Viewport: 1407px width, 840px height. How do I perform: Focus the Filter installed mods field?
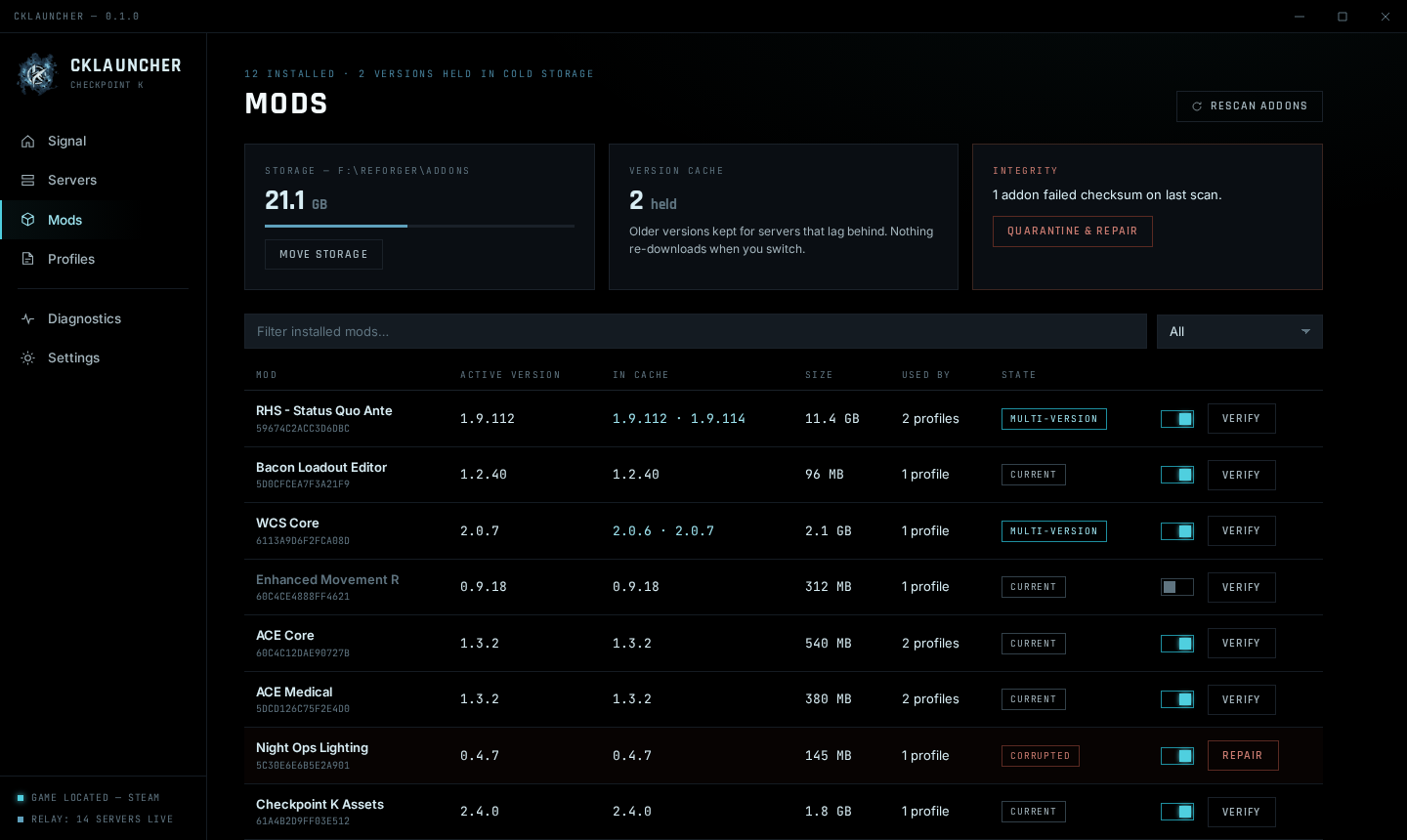pyautogui.click(x=696, y=331)
